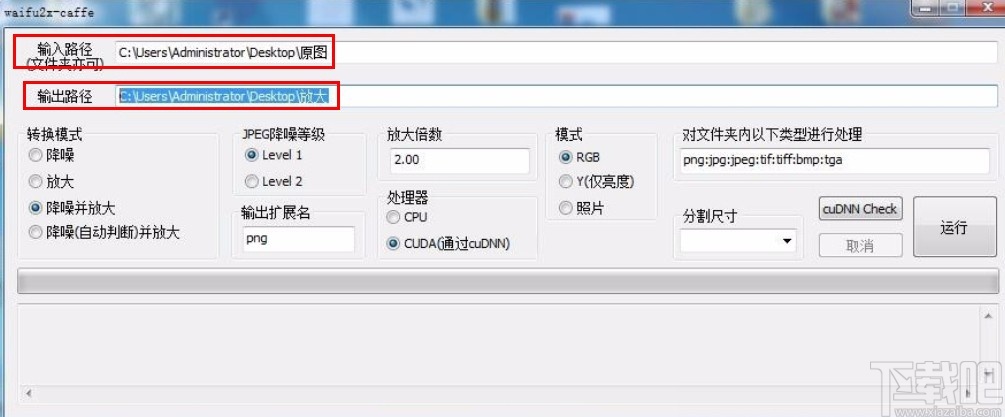Select Y(仅亮度) model mode

click(x=597, y=182)
